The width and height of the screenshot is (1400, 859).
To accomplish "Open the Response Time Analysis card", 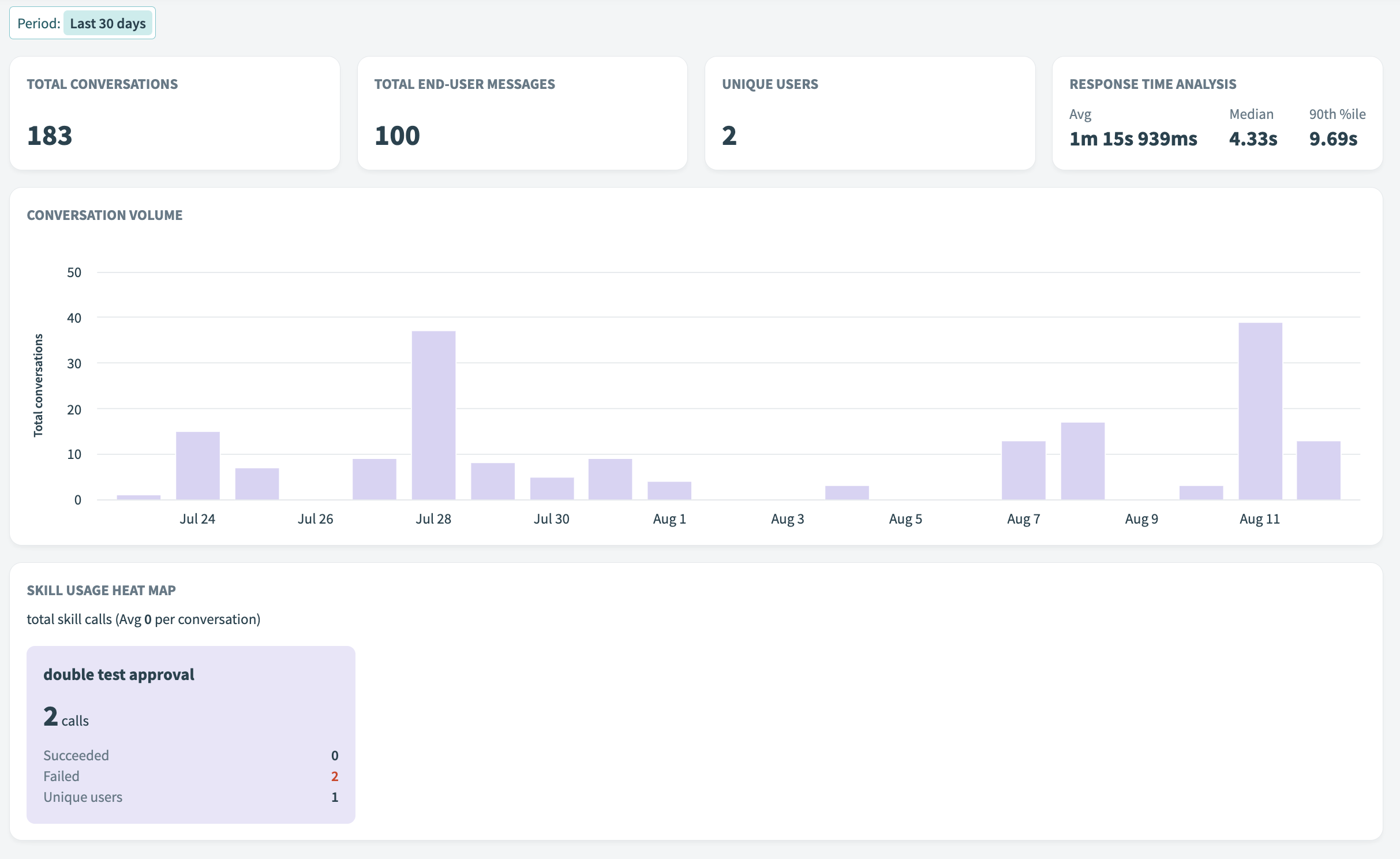I will pyautogui.click(x=1217, y=113).
